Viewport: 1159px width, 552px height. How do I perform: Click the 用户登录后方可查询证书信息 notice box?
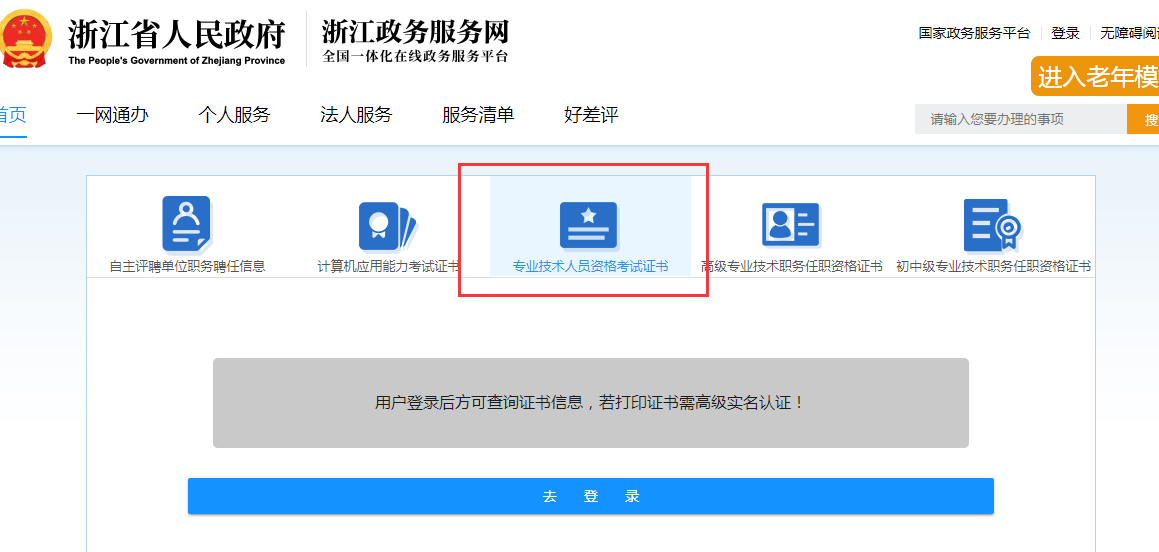(591, 403)
